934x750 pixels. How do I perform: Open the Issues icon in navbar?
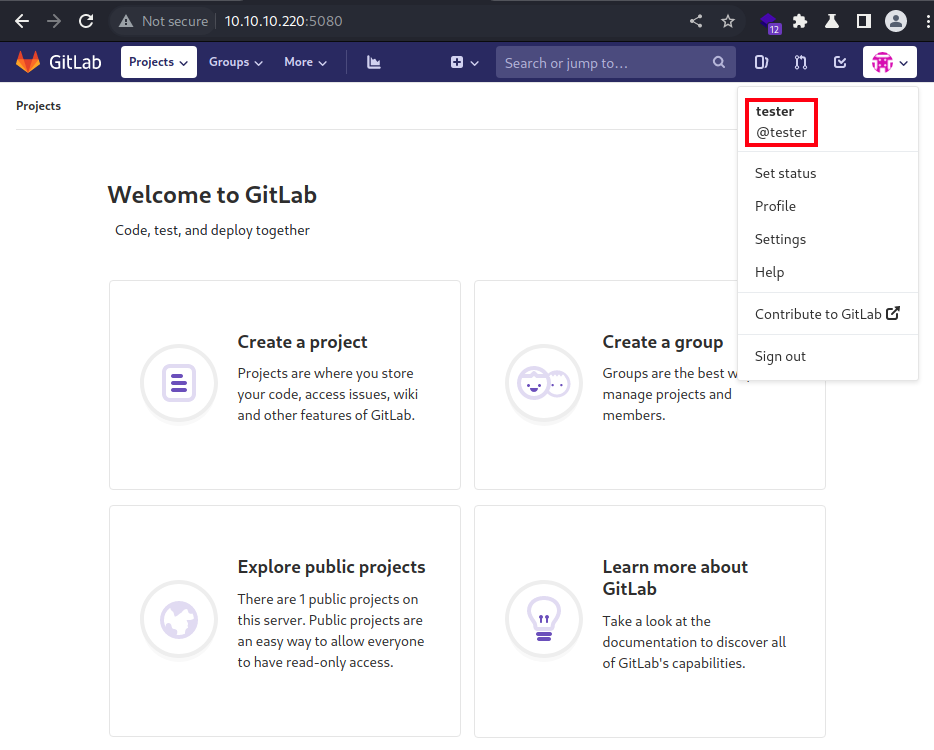tap(761, 62)
